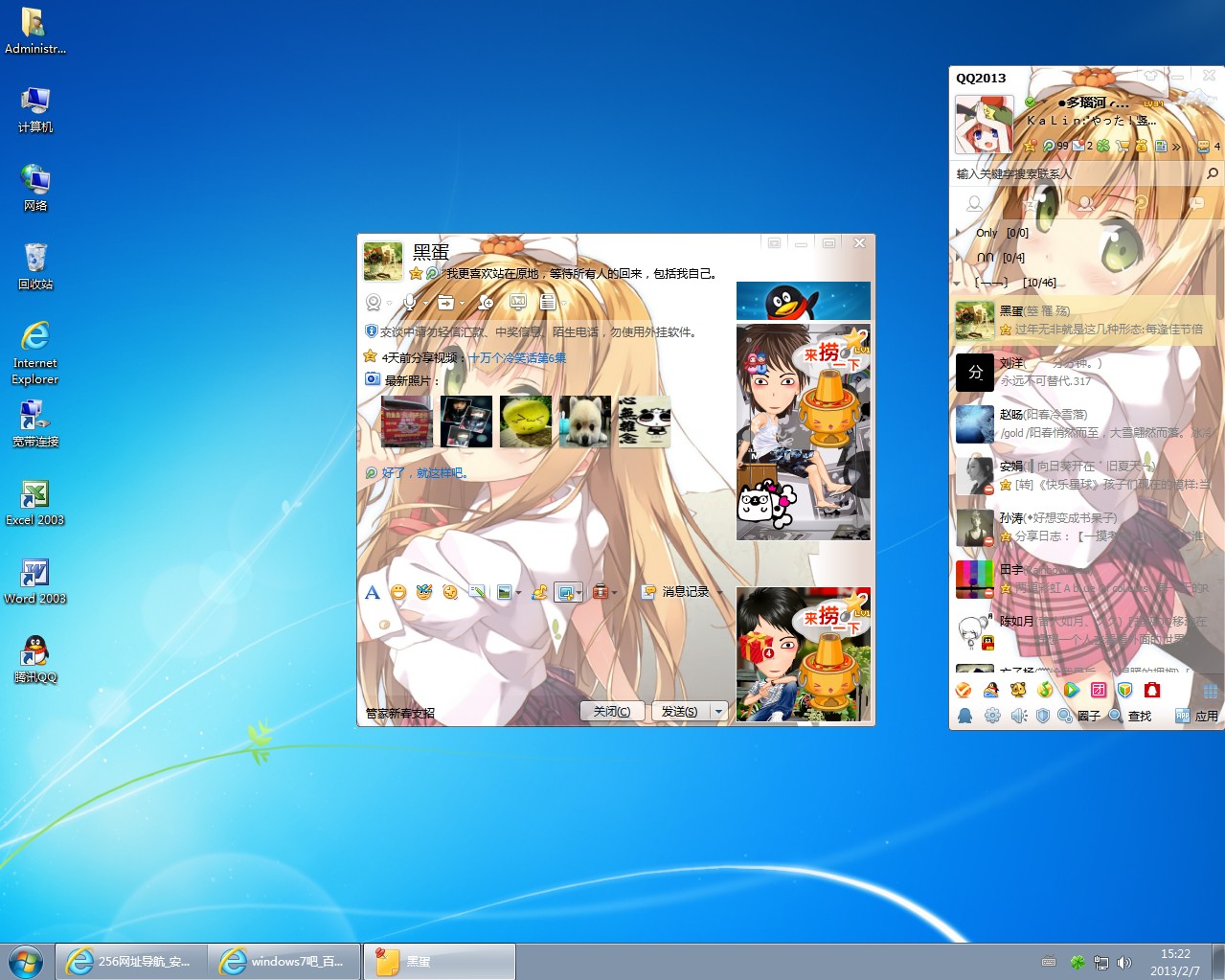The image size is (1225, 980).
Task: Open the message box showing 4
Action: [x=1209, y=147]
